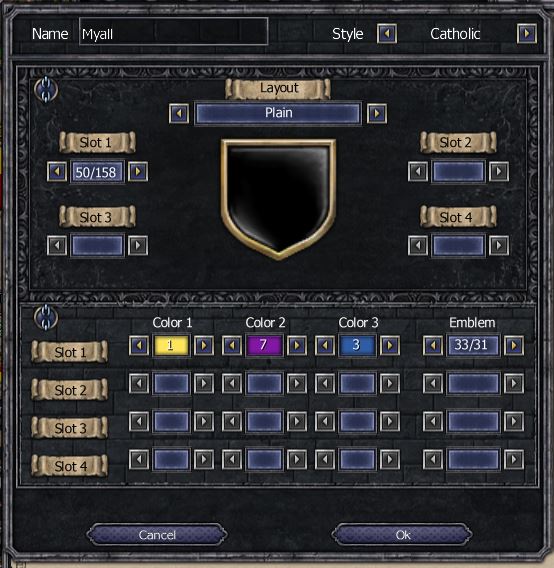Screen dimensions: 554x568
Task: Switch to the previous Style before Catholic
Action: tap(387, 34)
